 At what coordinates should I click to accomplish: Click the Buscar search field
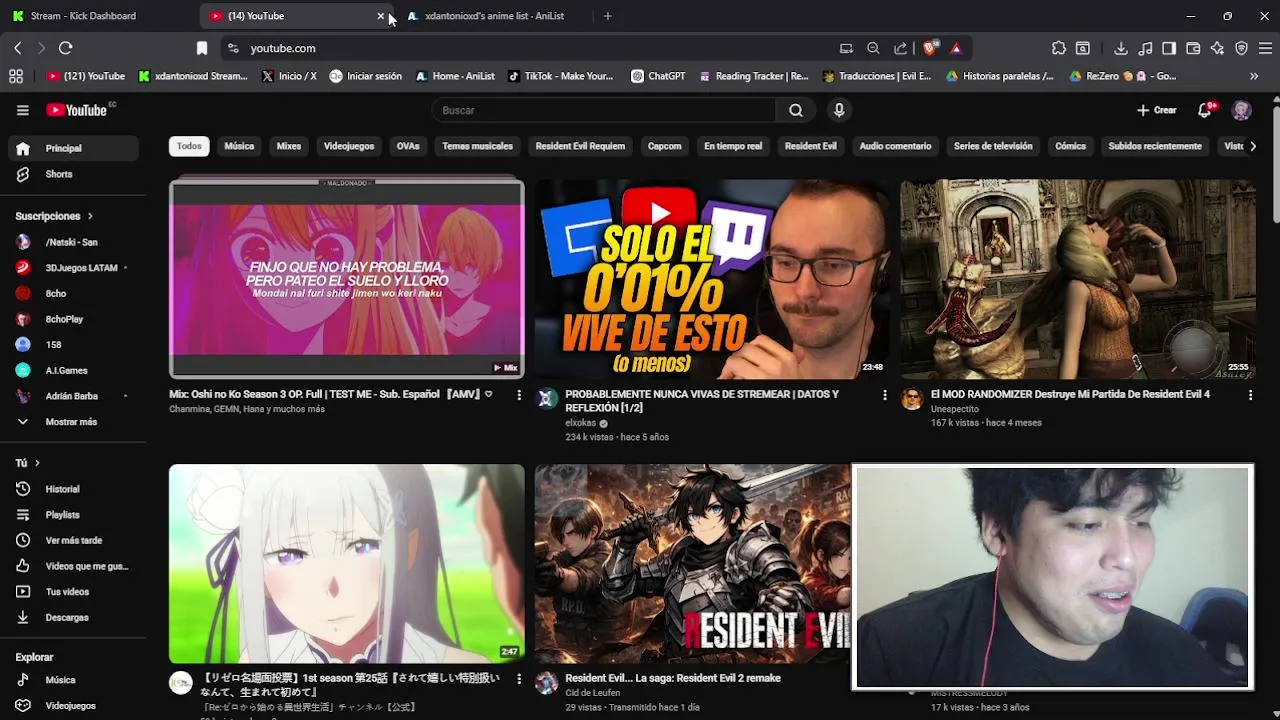603,110
